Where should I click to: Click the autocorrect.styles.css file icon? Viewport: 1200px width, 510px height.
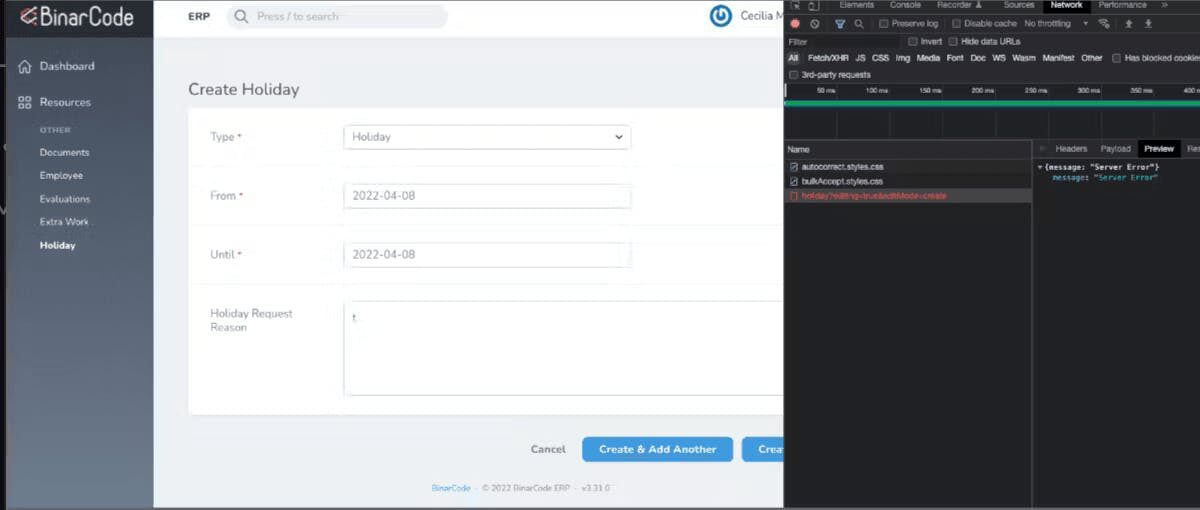(794, 167)
